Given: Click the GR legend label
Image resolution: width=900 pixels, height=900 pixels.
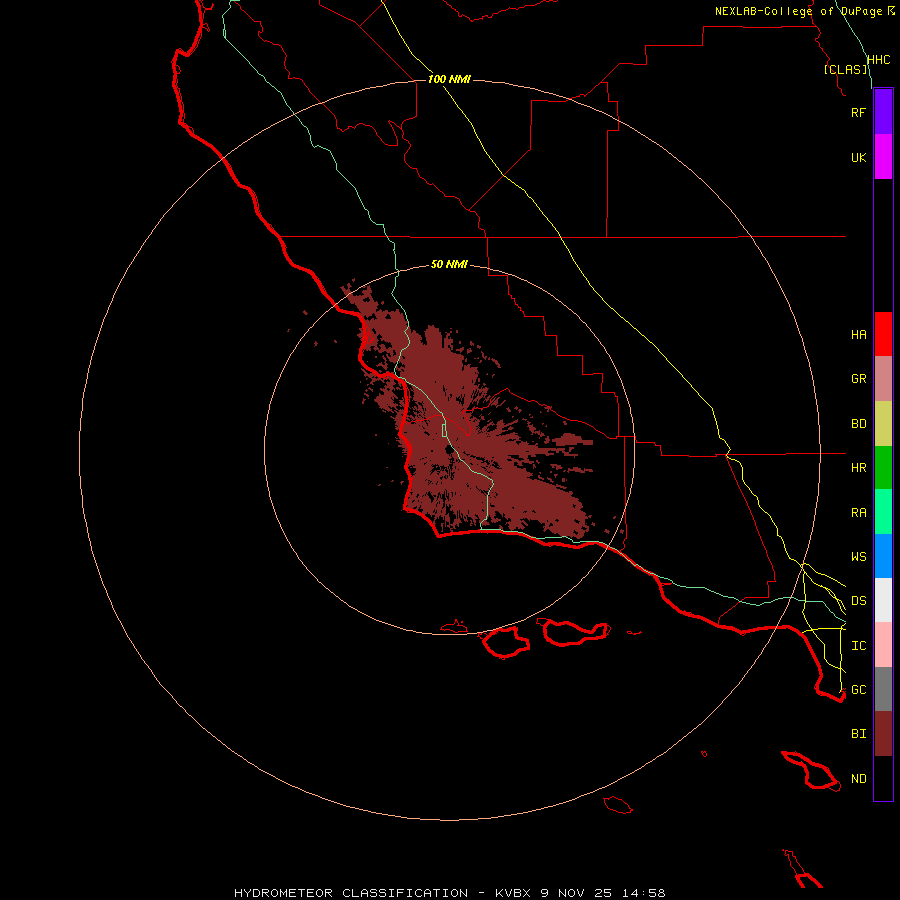Looking at the screenshot, I should 858,379.
